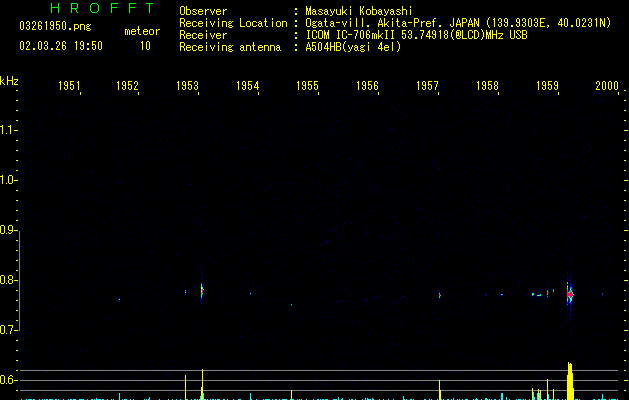Click the Receiving Location label
Viewport: 629px width, 400px height.
[x=233, y=23]
